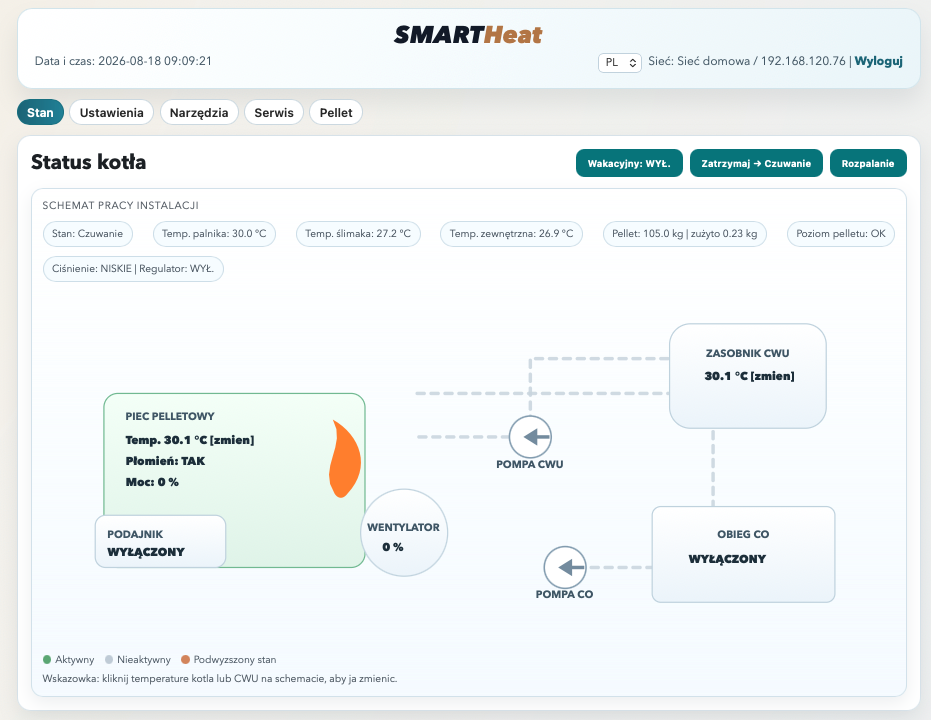Click the SCHEMAT PRACY INSTALACJI label
The height and width of the screenshot is (720, 931).
121,205
